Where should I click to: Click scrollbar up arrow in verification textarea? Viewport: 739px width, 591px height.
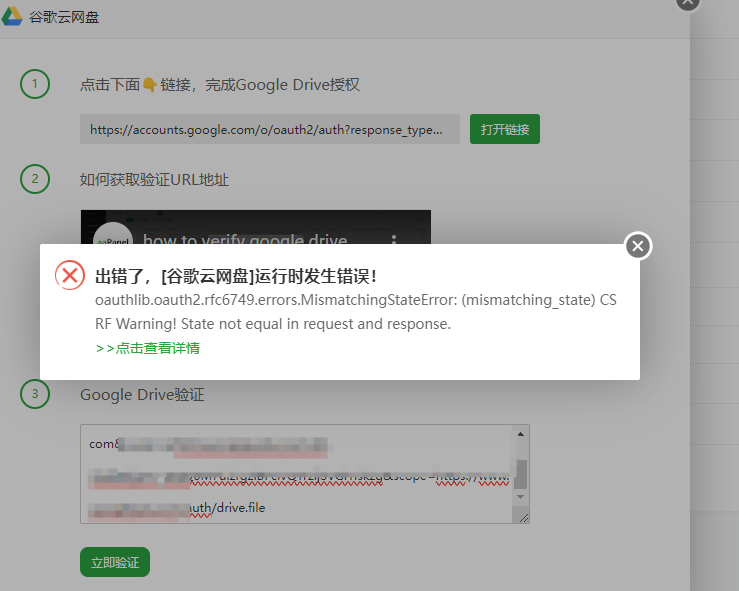[x=521, y=434]
